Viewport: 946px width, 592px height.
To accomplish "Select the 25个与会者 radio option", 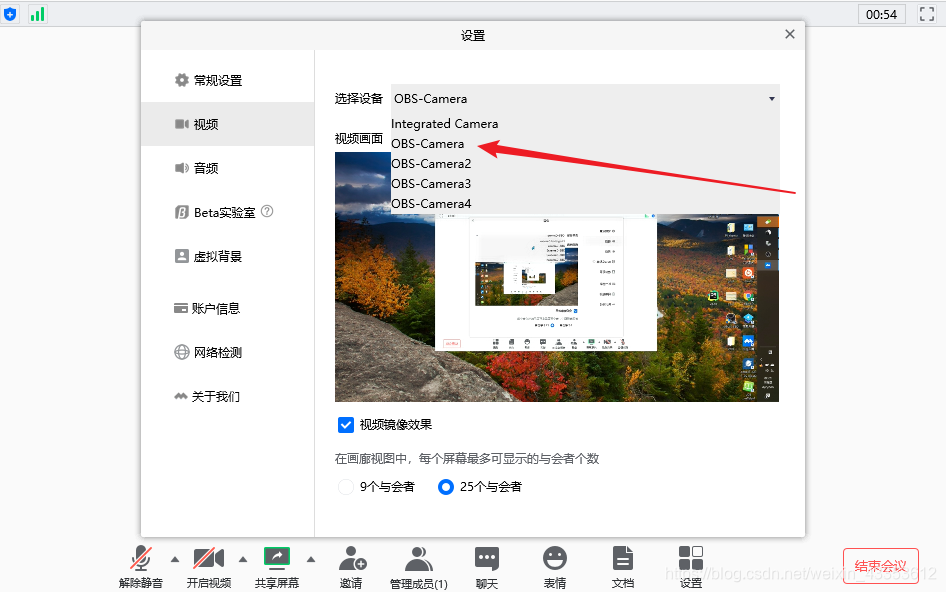I will pos(446,486).
